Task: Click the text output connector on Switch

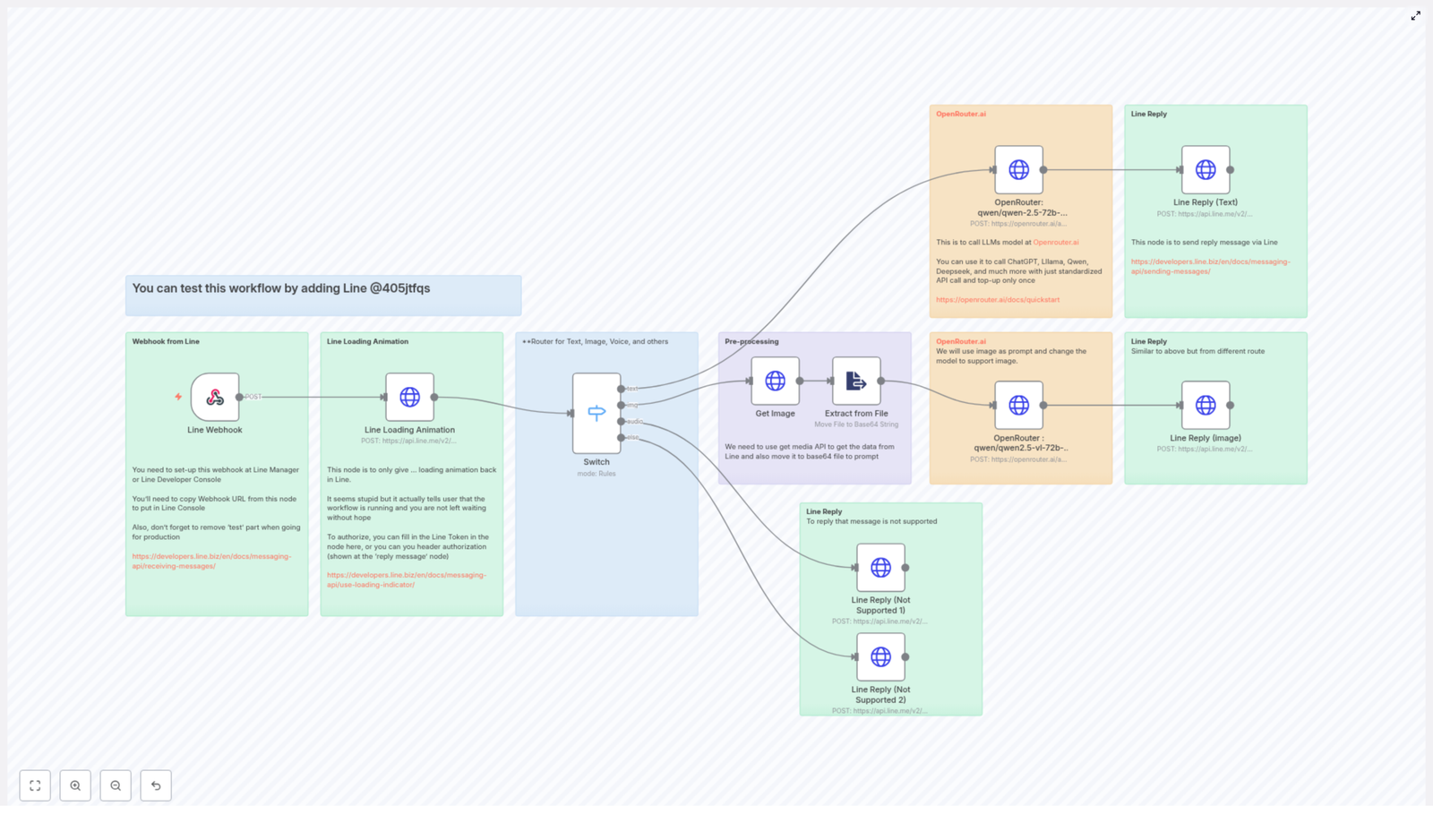Action: (622, 388)
